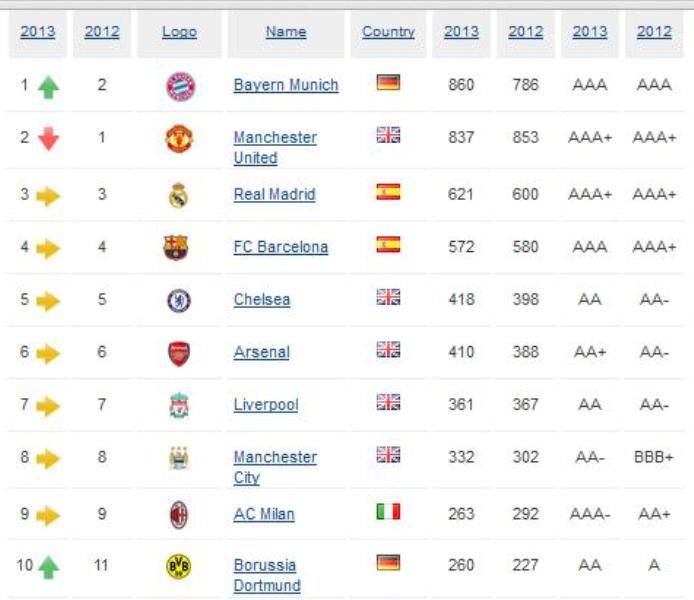Click the Liverpool club crest
This screenshot has height=600, width=694.
pyautogui.click(x=179, y=405)
